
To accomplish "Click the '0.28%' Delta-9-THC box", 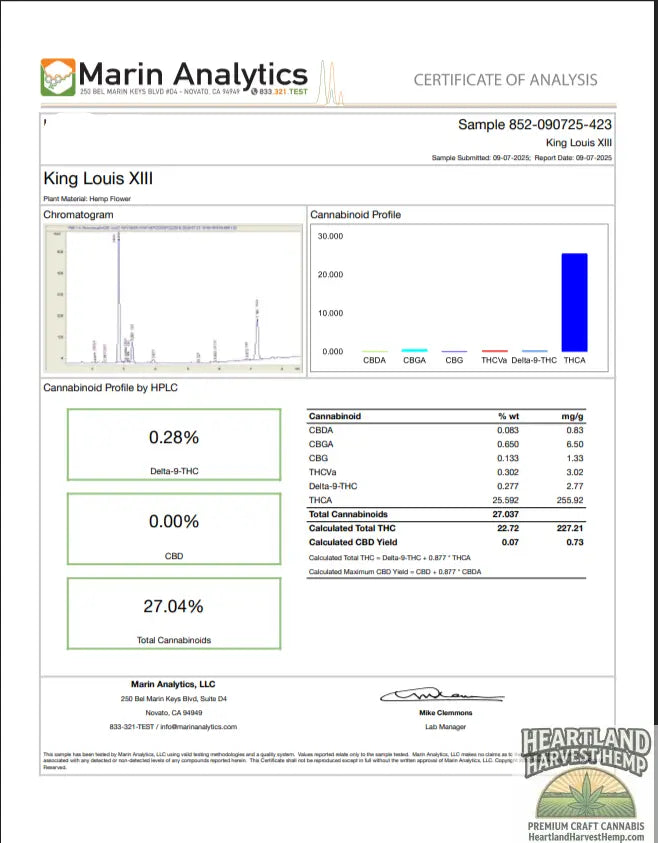I will point(174,445).
